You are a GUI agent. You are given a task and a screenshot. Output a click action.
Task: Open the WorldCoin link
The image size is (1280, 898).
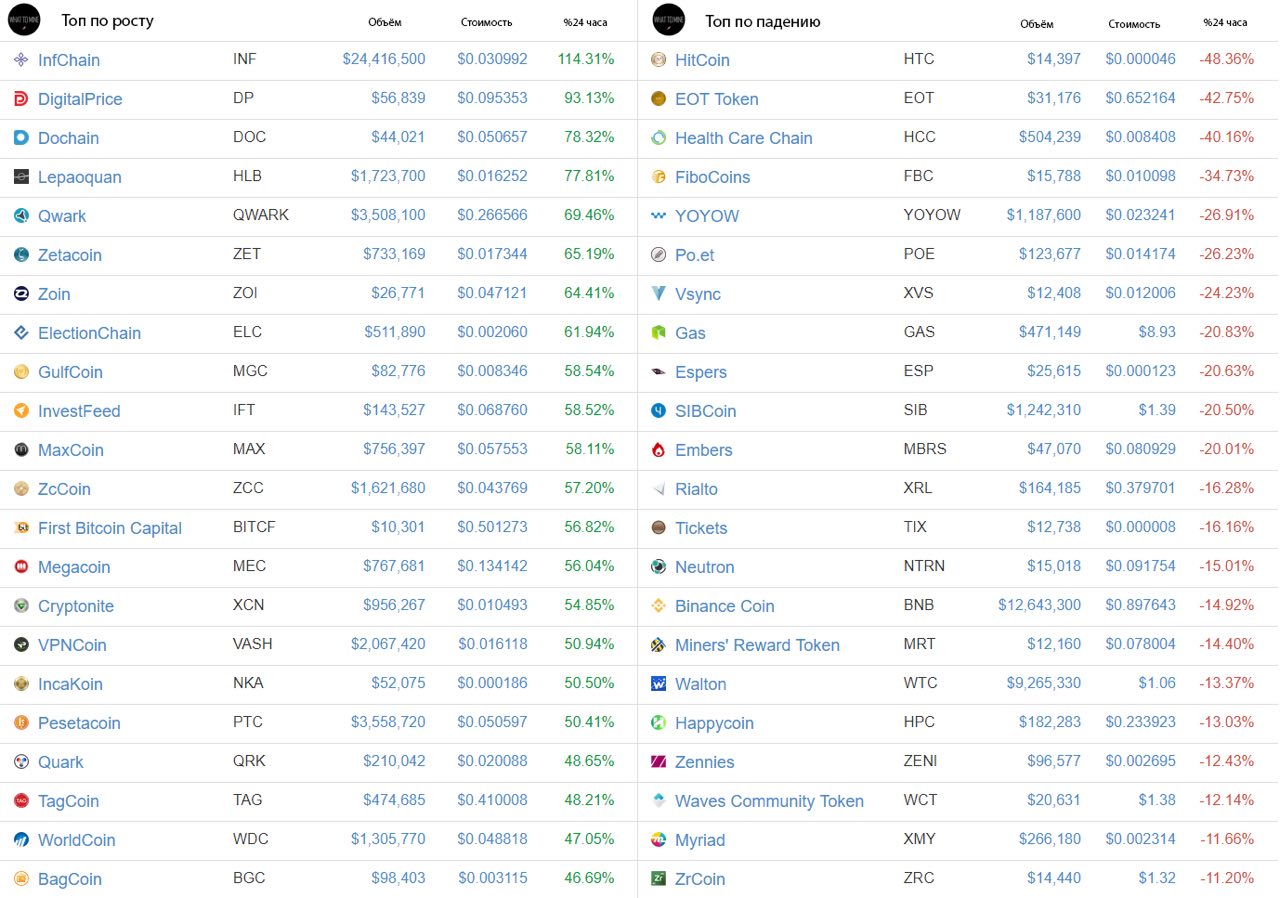click(x=77, y=840)
